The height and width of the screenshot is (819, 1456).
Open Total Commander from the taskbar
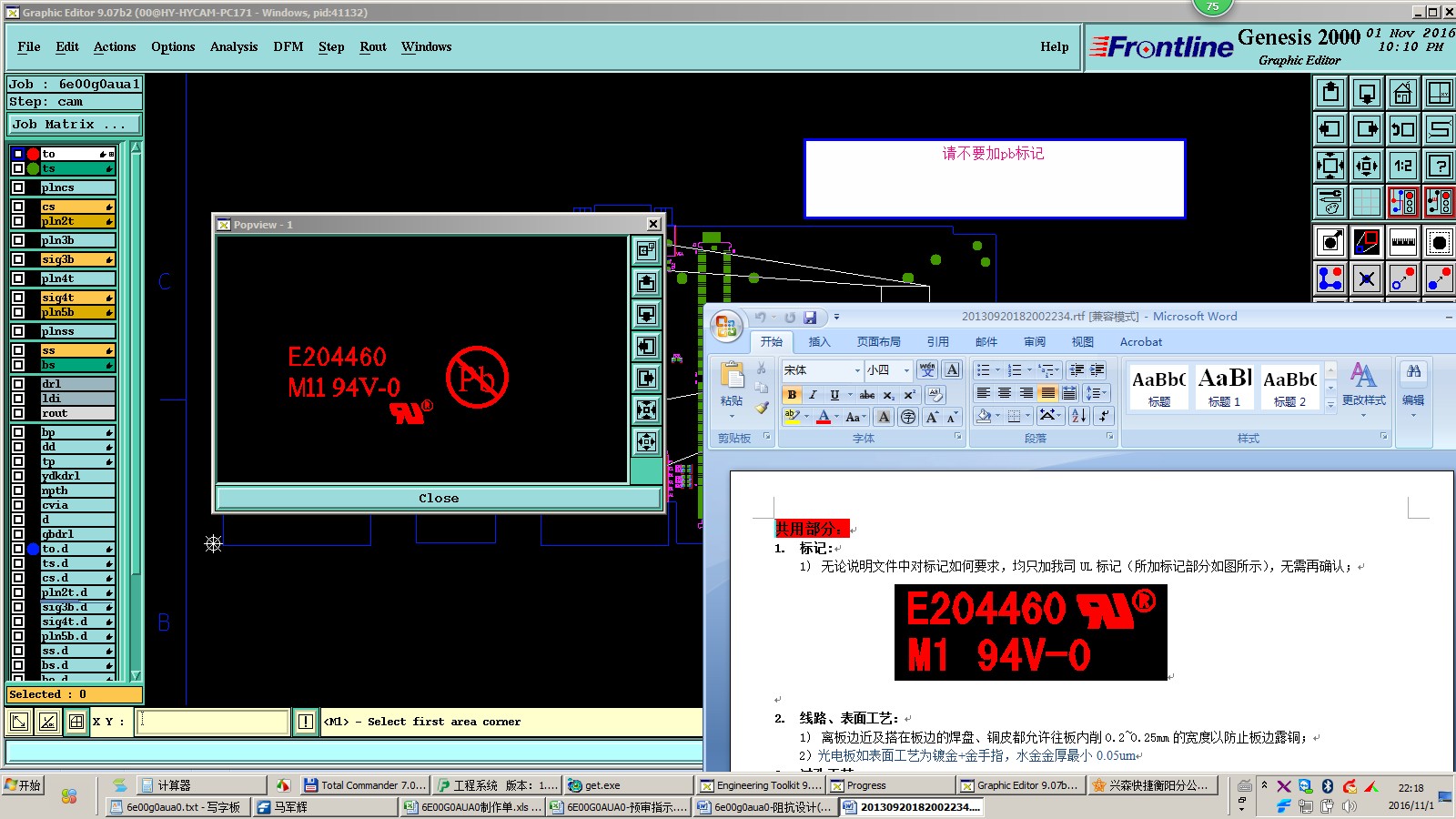pyautogui.click(x=364, y=785)
